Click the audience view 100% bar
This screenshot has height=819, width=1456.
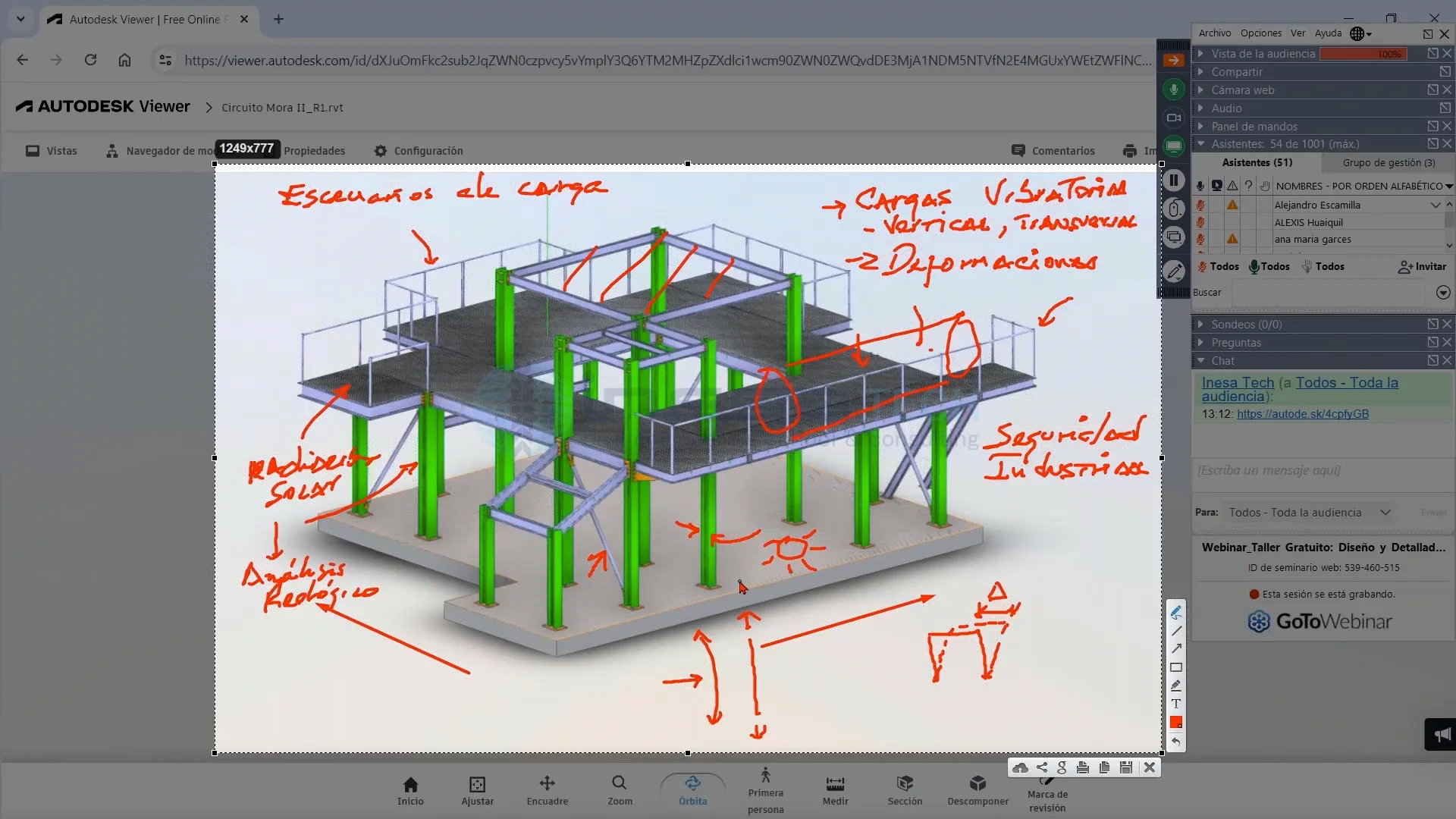click(1363, 54)
